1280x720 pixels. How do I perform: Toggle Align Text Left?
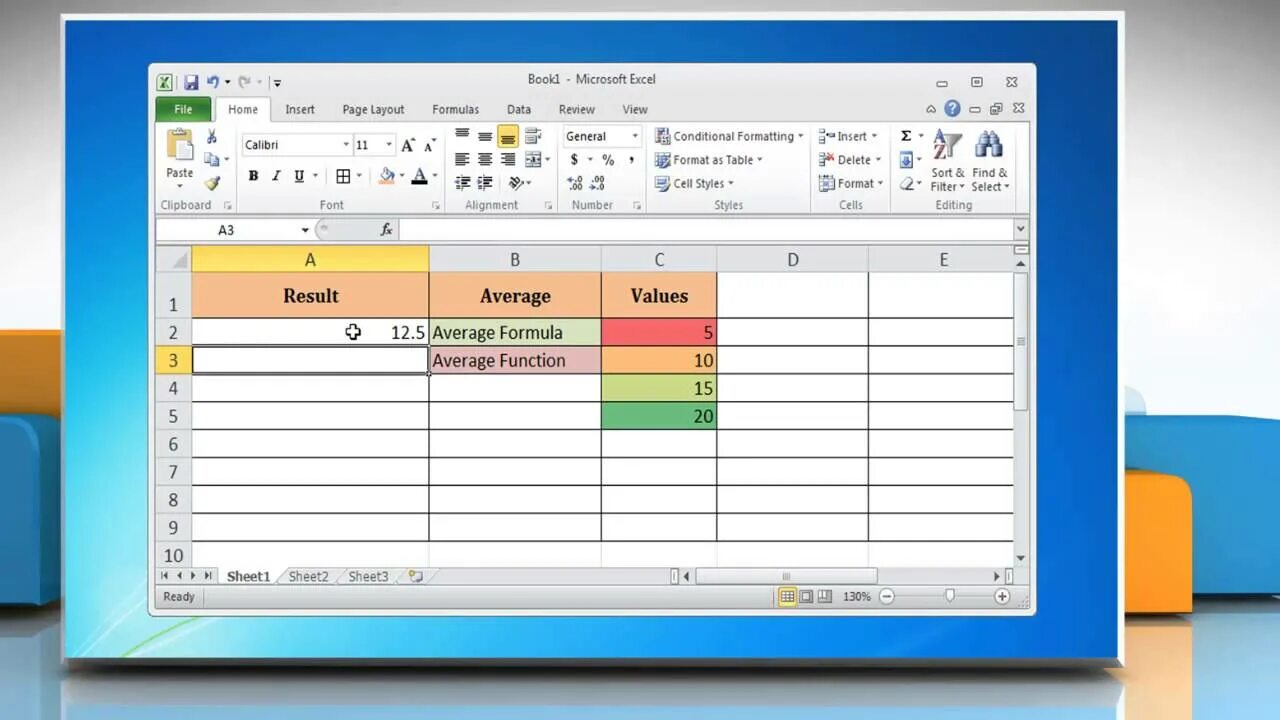tap(462, 160)
